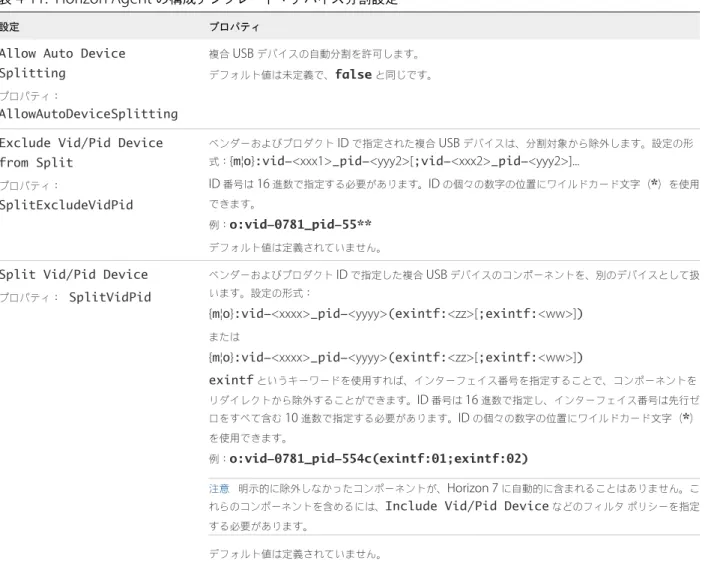Select 'Exclude Vid/Pid Device from Split' setting name
This screenshot has width=708, height=561.
pyautogui.click(x=81, y=152)
